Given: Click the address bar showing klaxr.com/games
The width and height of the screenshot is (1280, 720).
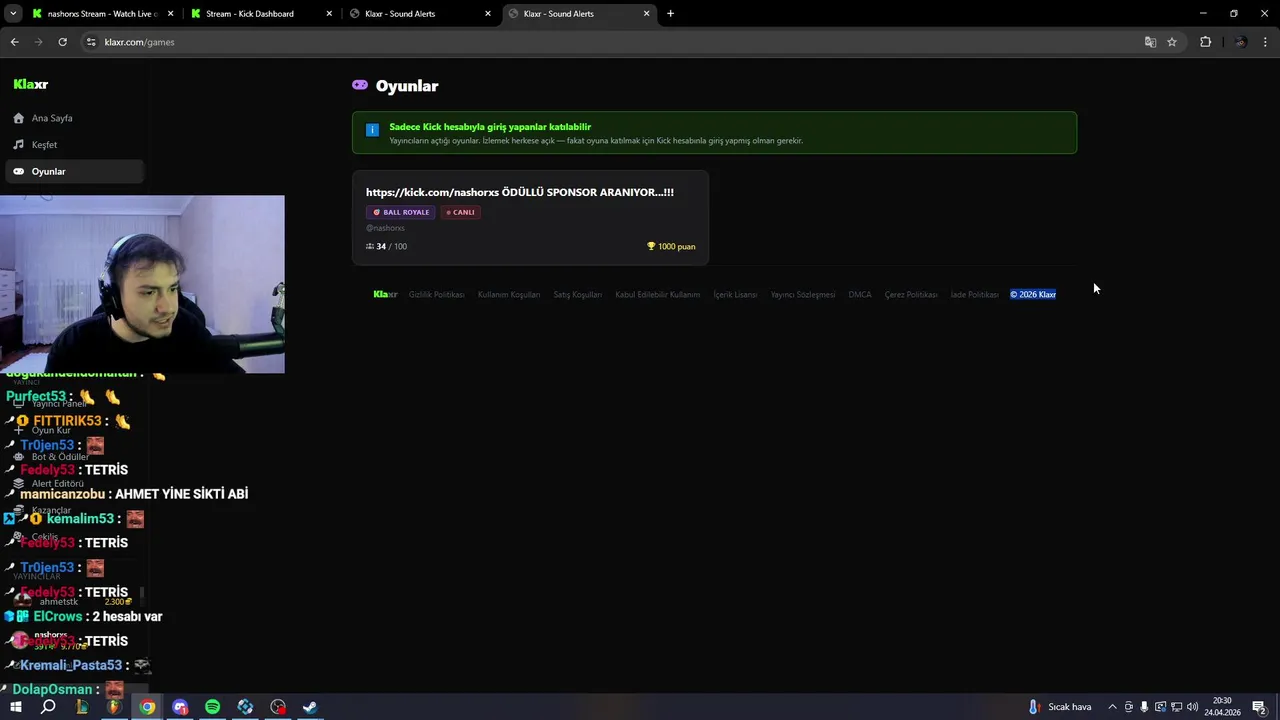Looking at the screenshot, I should 610,42.
